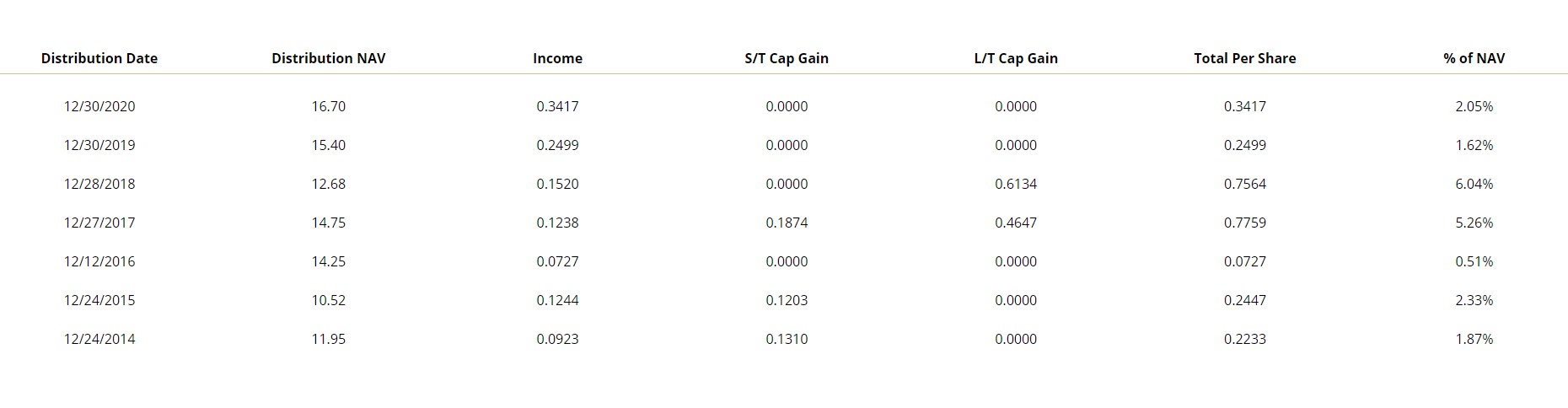Click the 12/27/2017 date cell
Screen dimensions: 1568x408
tap(99, 223)
